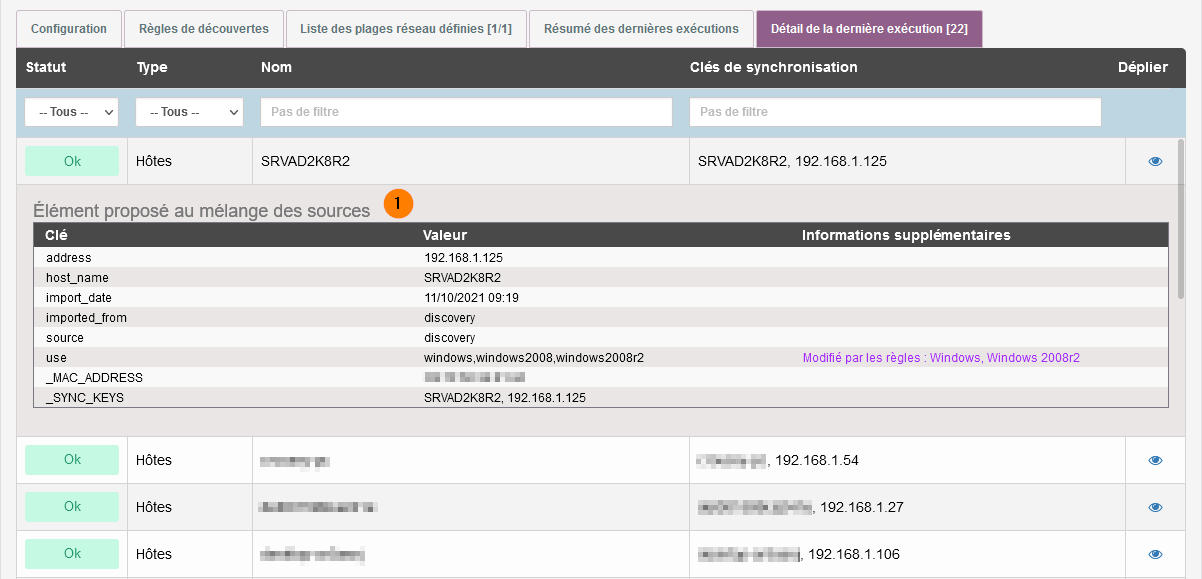Click the vertical scrollbar of the table

point(1181,300)
